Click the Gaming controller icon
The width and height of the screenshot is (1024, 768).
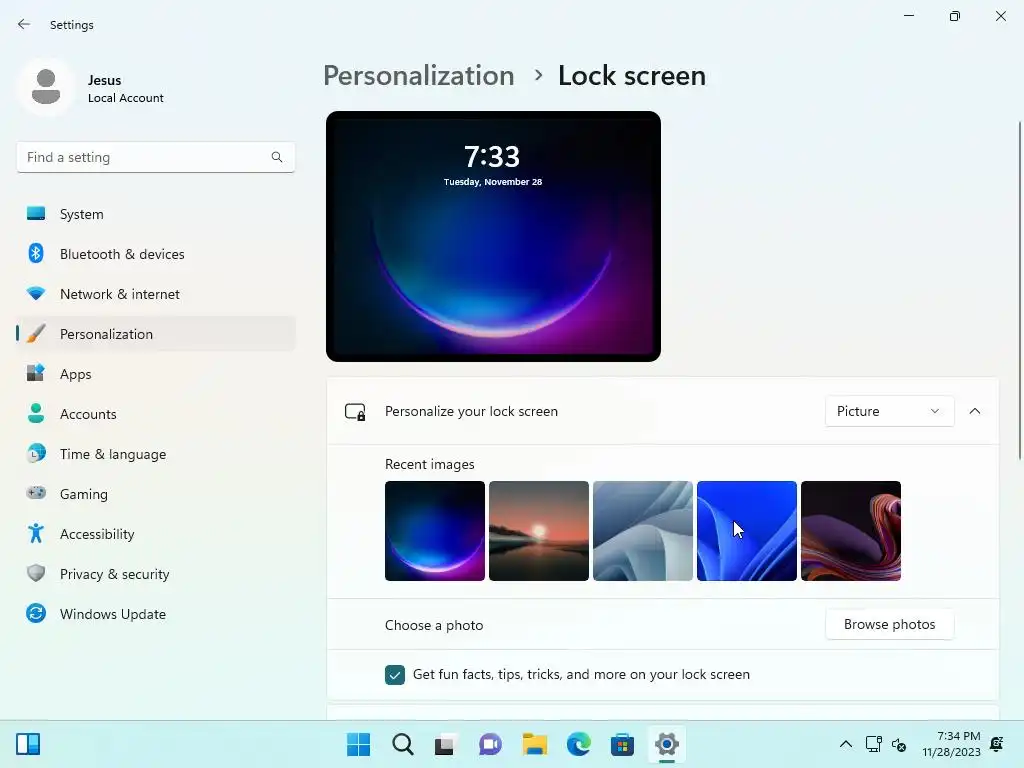[36, 493]
